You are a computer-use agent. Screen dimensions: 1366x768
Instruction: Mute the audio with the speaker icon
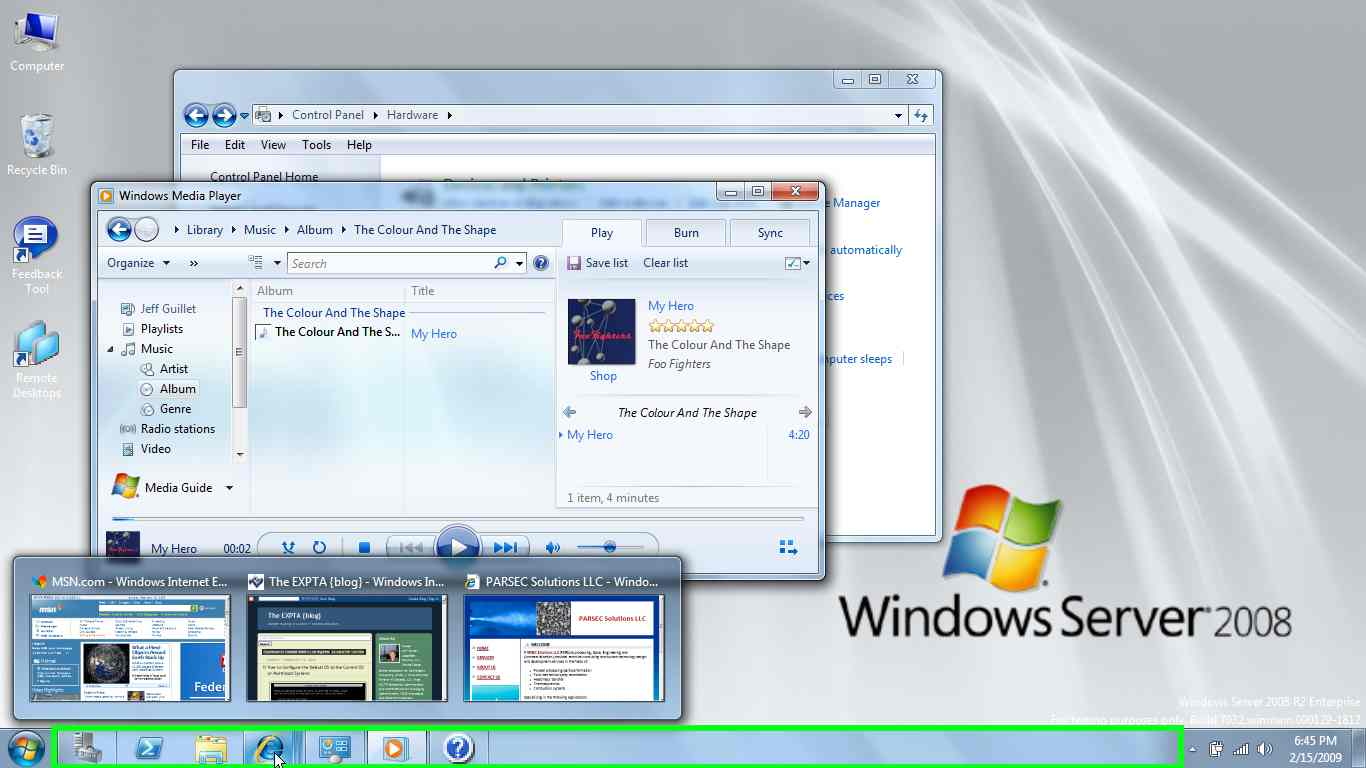[553, 547]
